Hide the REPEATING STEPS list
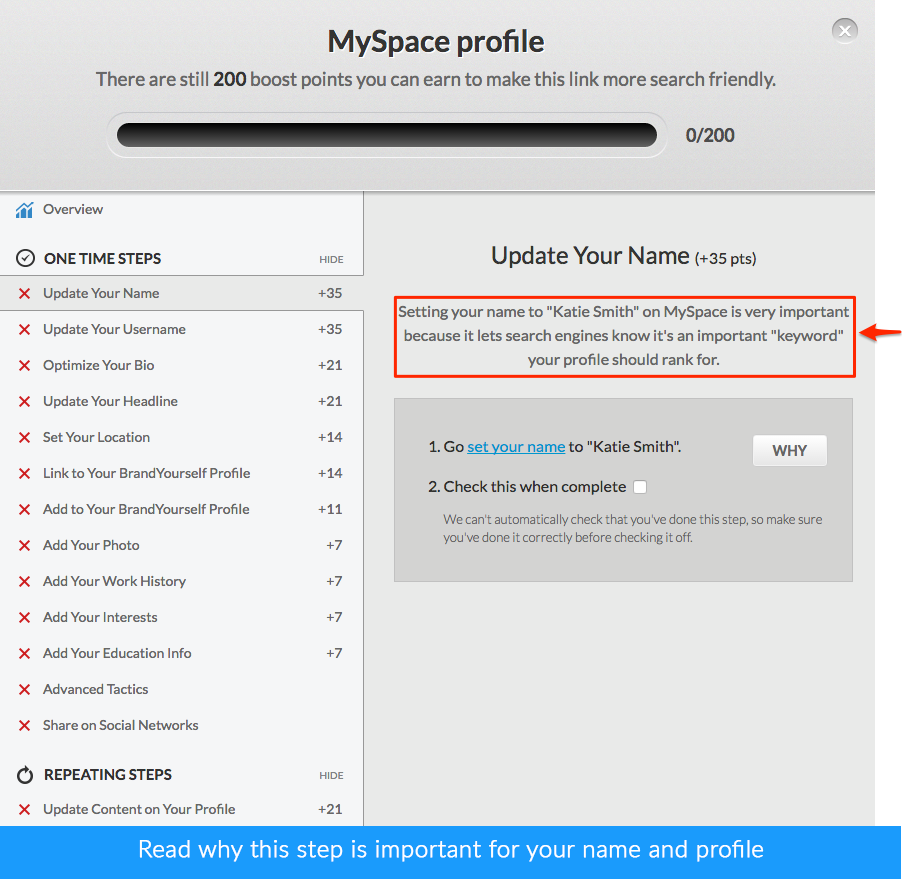 coord(330,775)
